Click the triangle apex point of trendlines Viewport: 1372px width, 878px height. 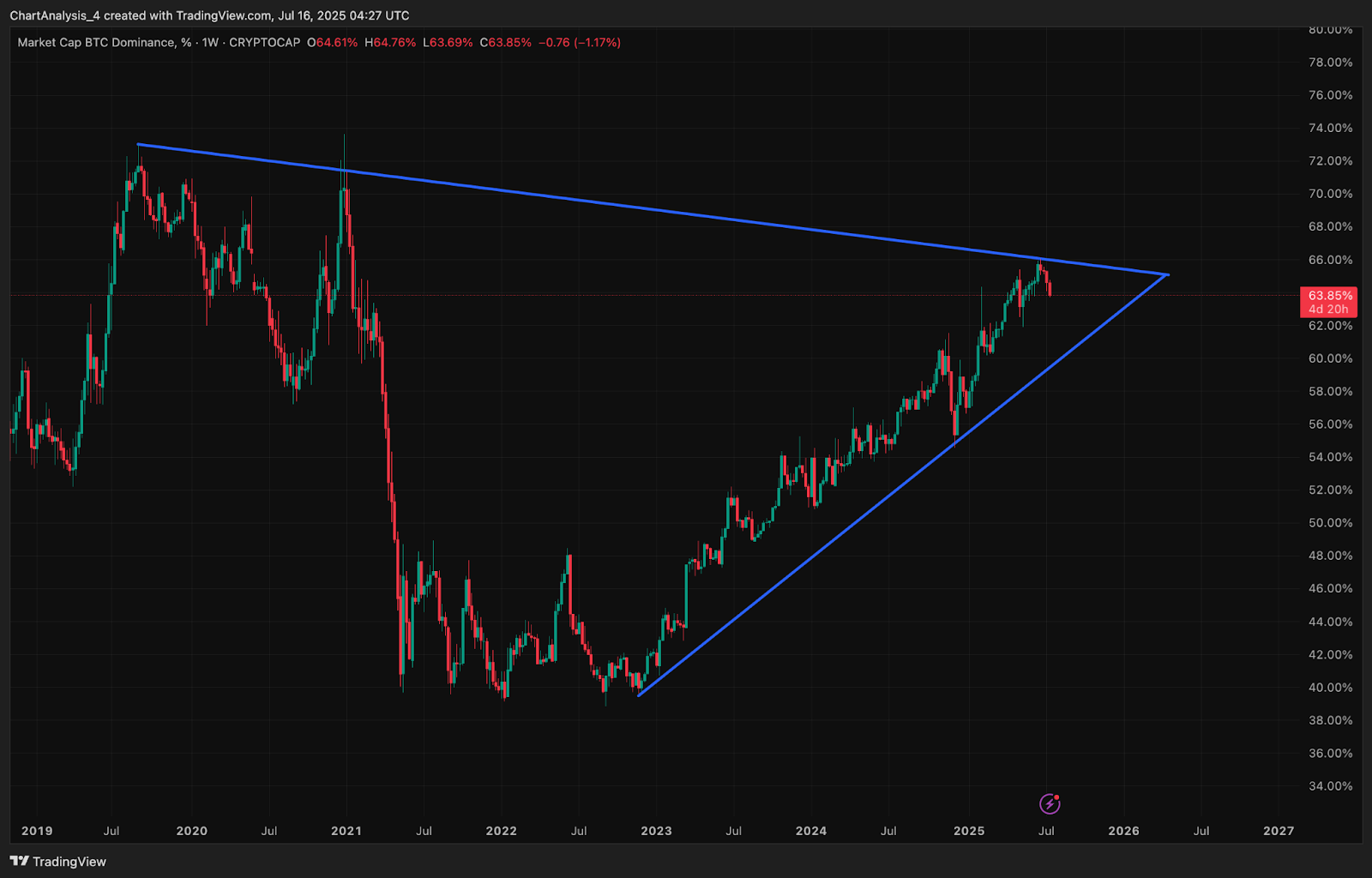pyautogui.click(x=1167, y=274)
